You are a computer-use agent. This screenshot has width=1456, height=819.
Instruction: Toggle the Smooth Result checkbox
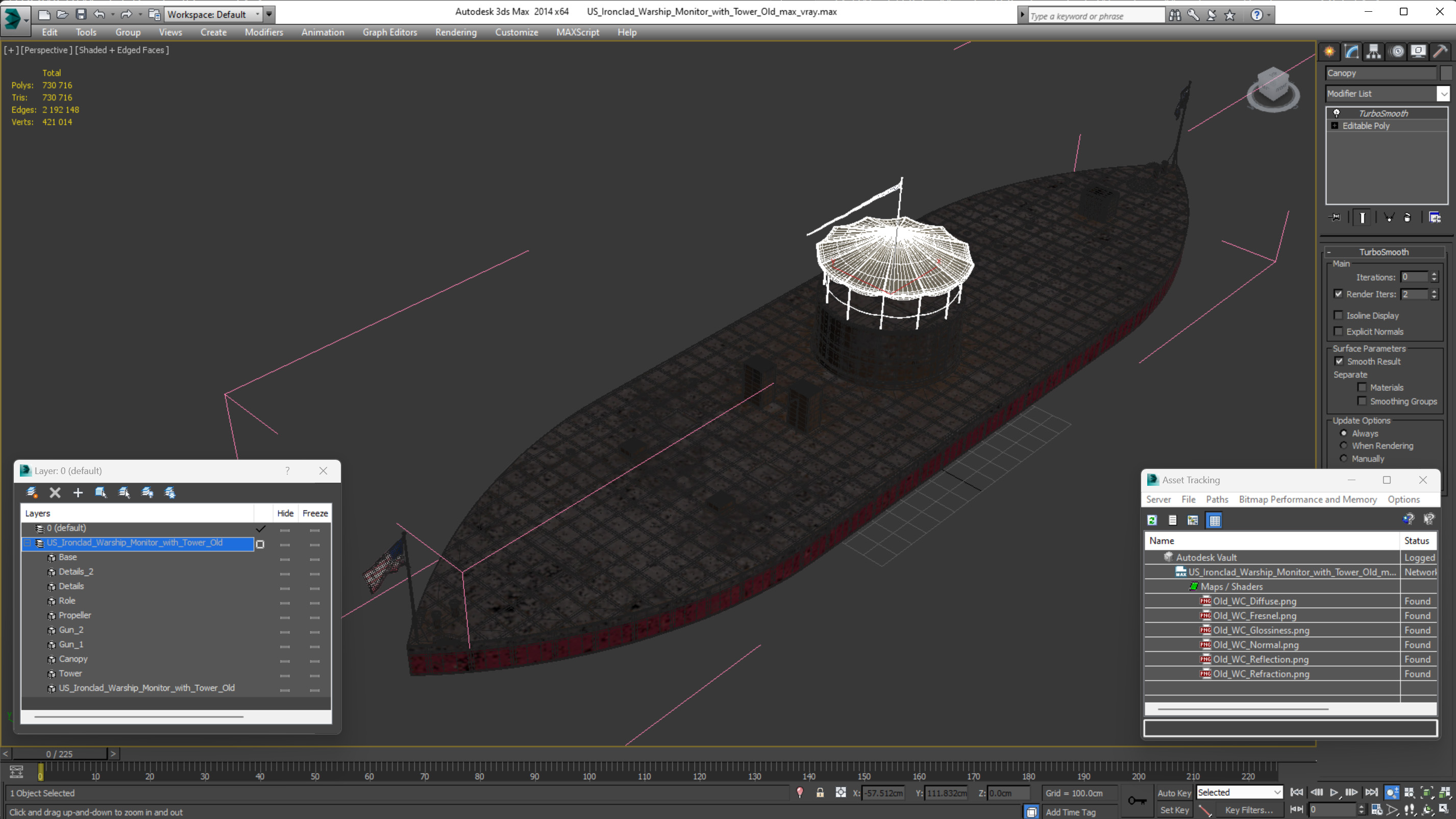pyautogui.click(x=1339, y=361)
